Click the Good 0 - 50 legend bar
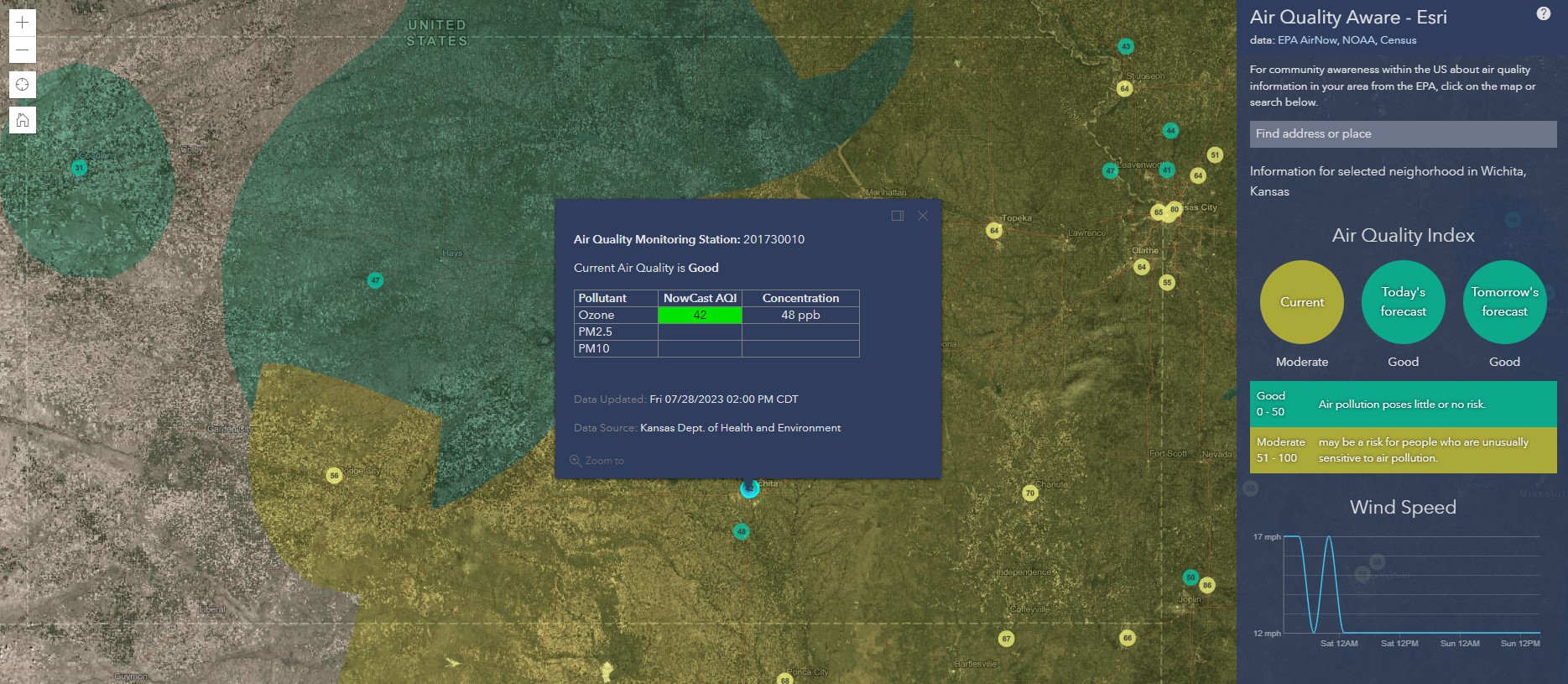The image size is (1568, 684). click(1403, 405)
